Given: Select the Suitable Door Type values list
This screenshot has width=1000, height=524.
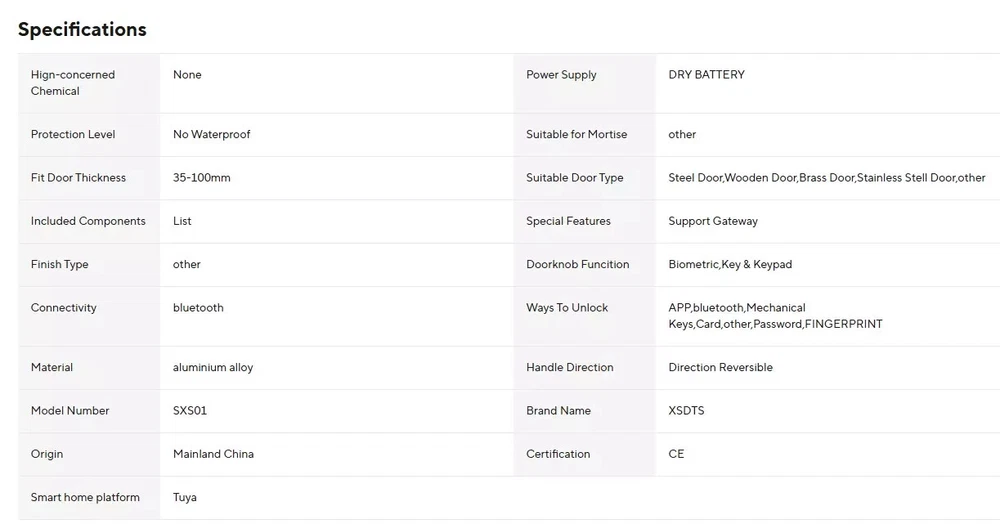Looking at the screenshot, I should (826, 178).
